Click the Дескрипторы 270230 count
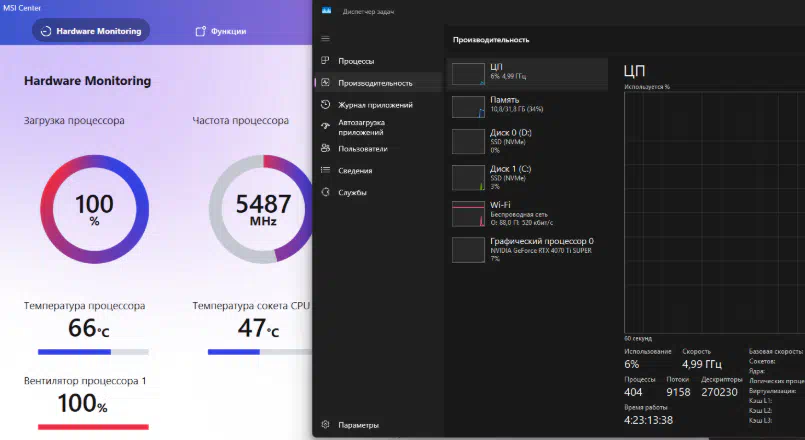 719,392
